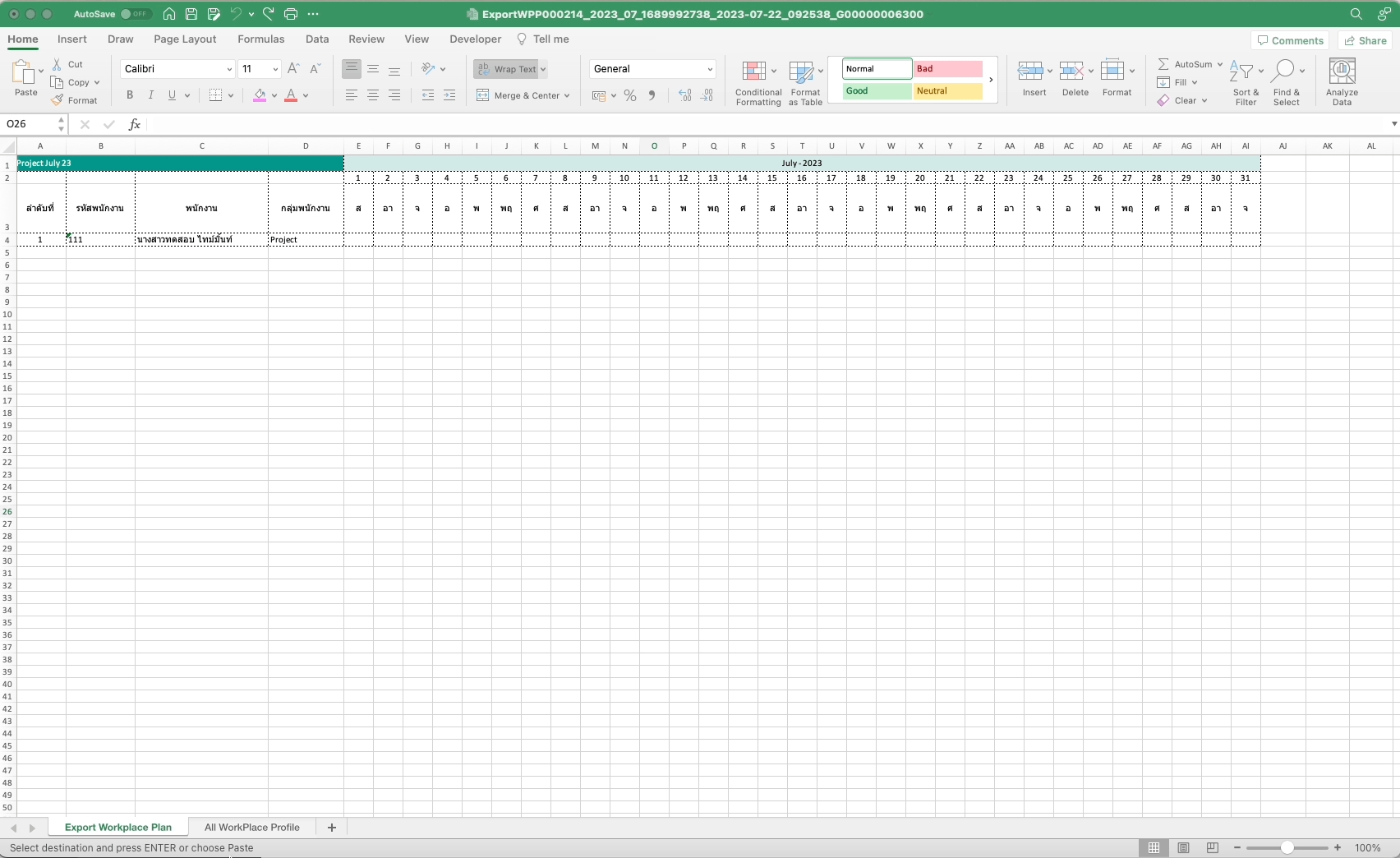Click the Insert Function fx icon
The height and width of the screenshot is (858, 1400).
[135, 124]
